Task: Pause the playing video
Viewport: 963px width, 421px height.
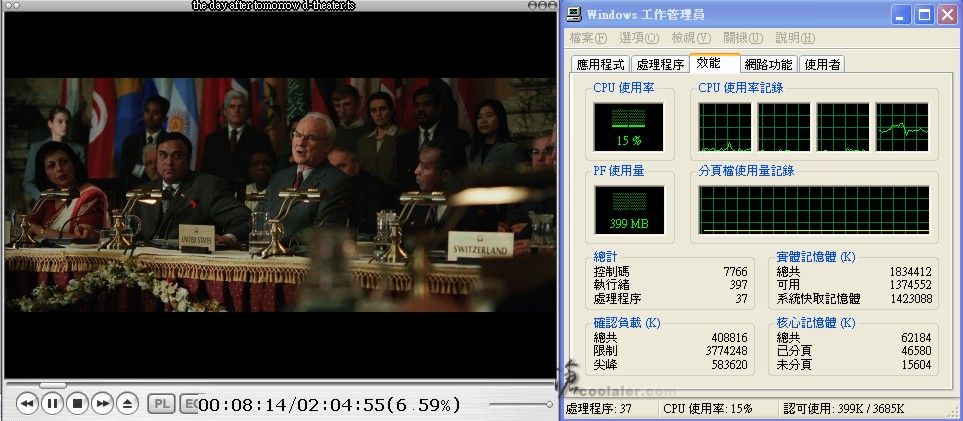Action: 52,404
